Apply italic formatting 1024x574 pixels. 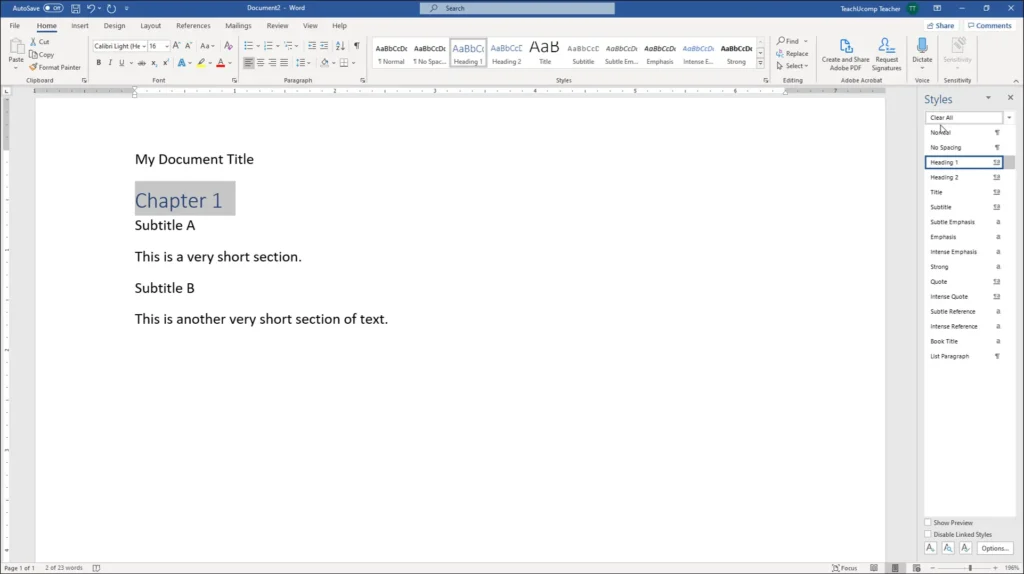(110, 63)
